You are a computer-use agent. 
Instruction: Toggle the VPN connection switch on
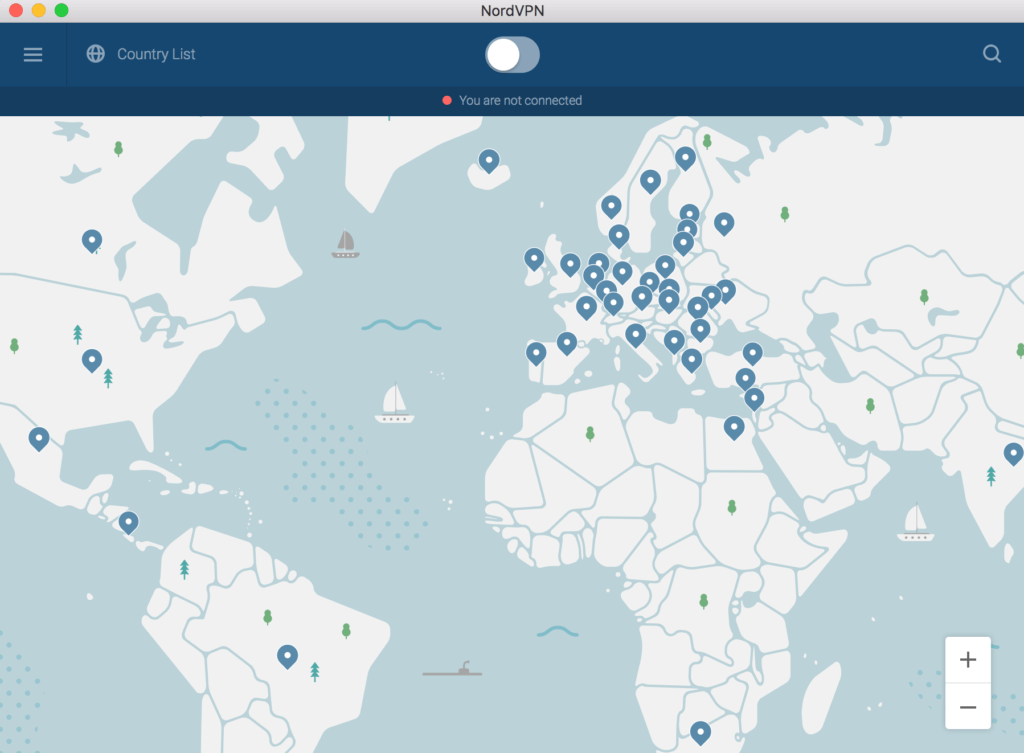coord(513,55)
